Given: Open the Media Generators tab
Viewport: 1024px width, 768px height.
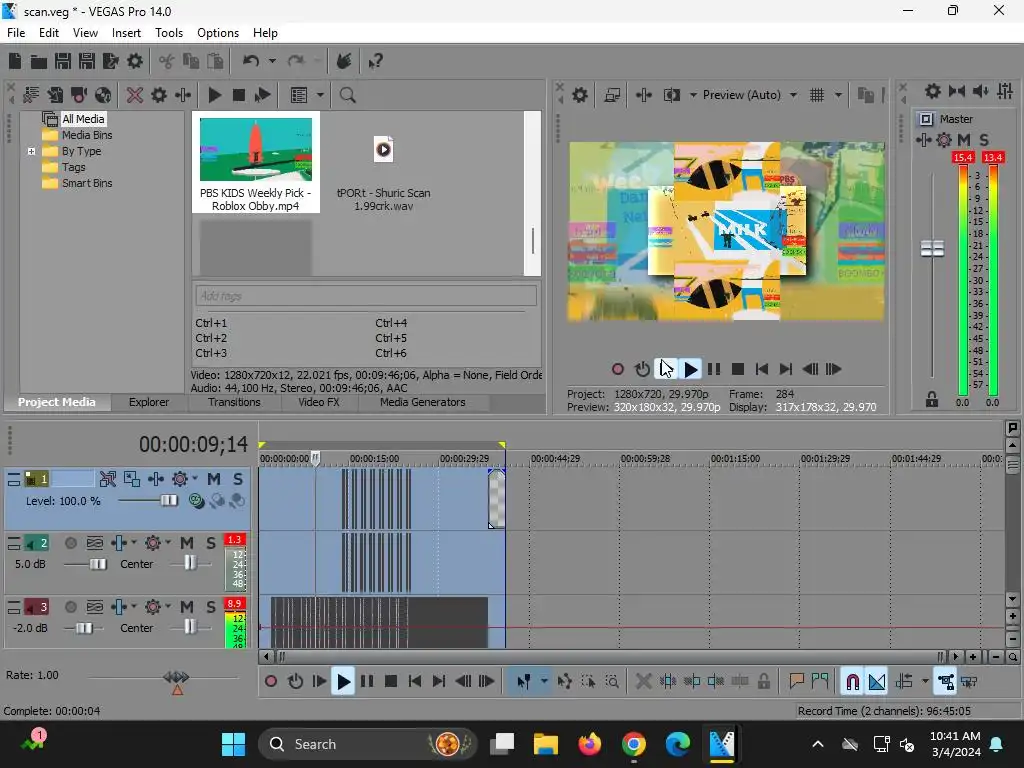Looking at the screenshot, I should click(x=423, y=402).
